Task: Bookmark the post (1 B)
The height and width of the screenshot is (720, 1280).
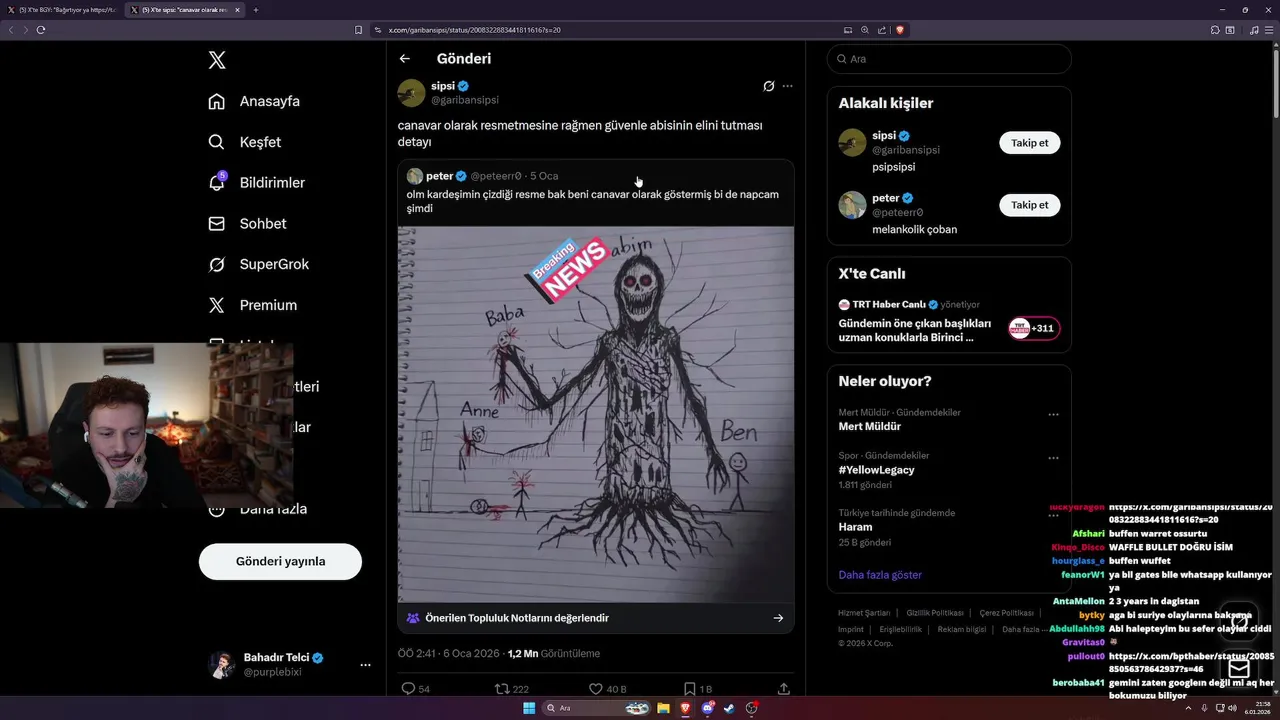Action: coord(697,689)
